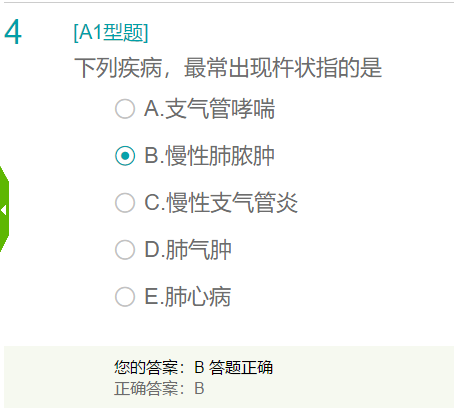Click the 答题正确 status text
Screen dimensions: 454x413
241,367
